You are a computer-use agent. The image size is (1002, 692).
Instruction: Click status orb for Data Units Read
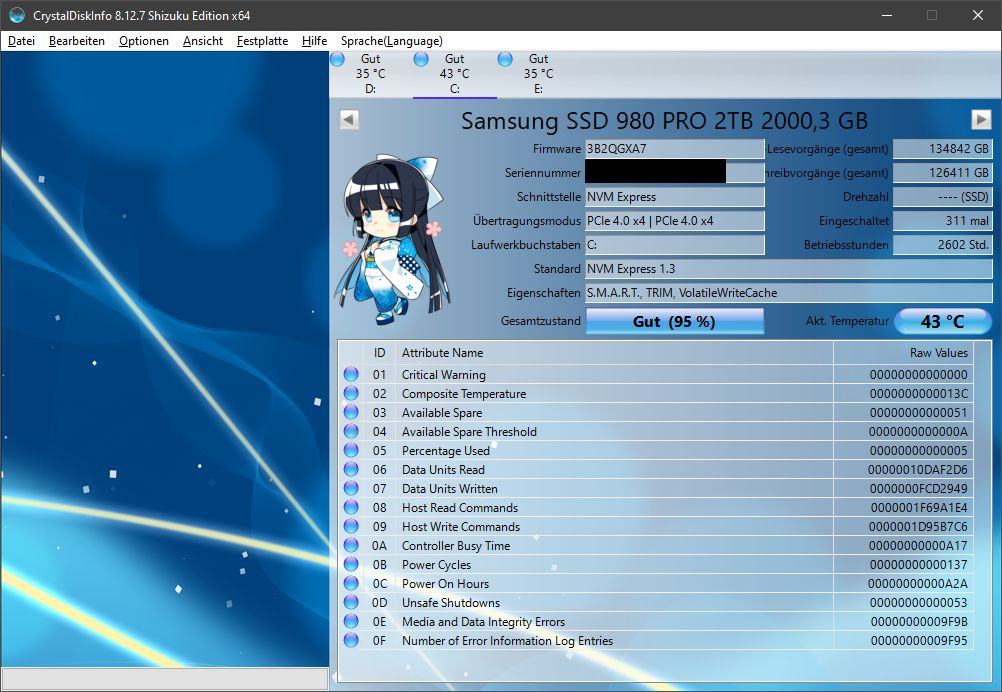[x=351, y=469]
